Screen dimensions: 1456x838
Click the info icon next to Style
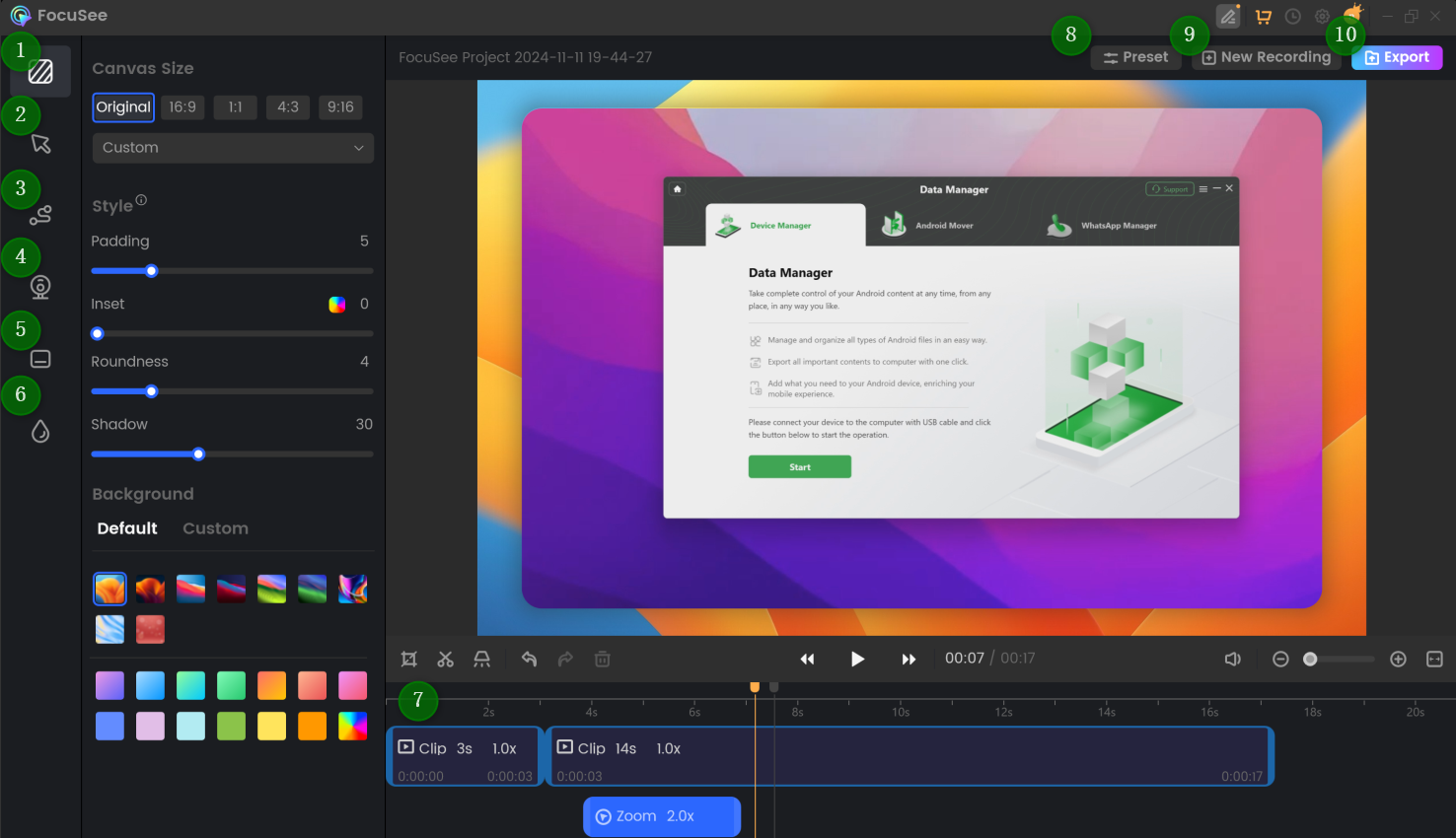tap(141, 200)
